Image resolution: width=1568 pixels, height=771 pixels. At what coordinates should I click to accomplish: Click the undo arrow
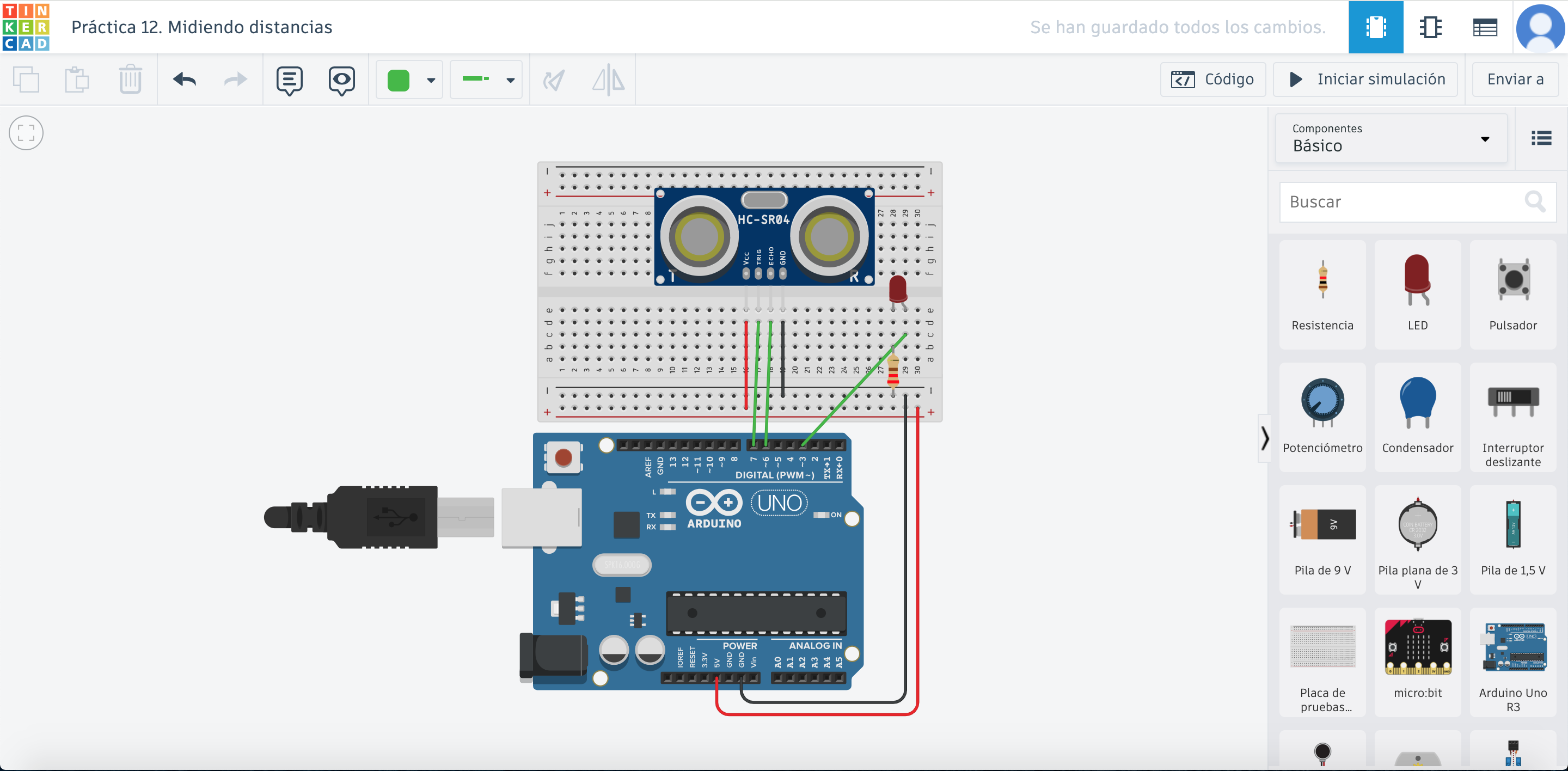pyautogui.click(x=185, y=79)
